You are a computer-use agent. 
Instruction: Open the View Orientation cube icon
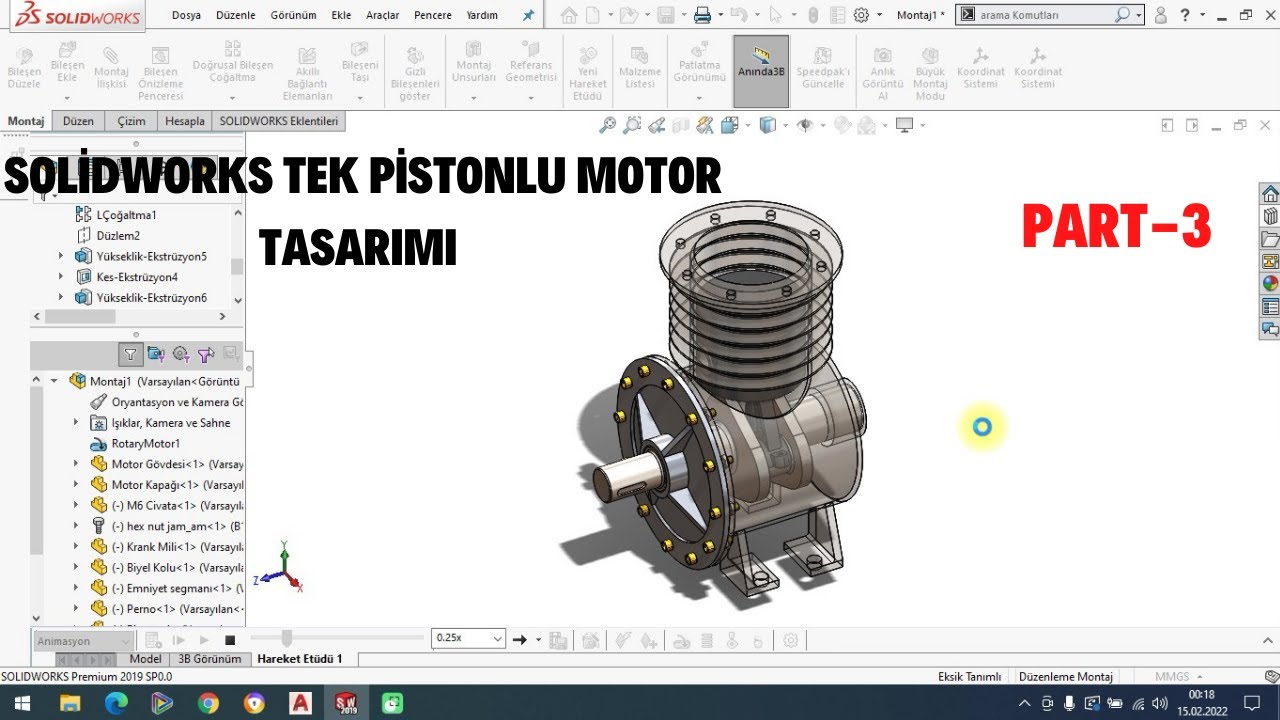tap(731, 125)
